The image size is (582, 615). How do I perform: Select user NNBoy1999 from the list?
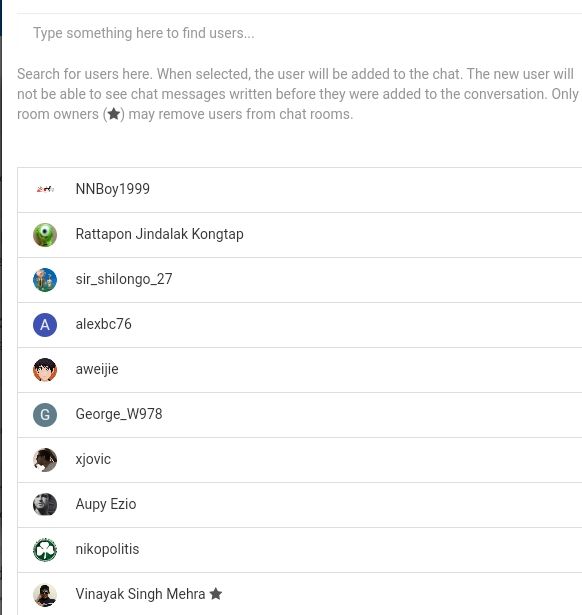tap(113, 189)
